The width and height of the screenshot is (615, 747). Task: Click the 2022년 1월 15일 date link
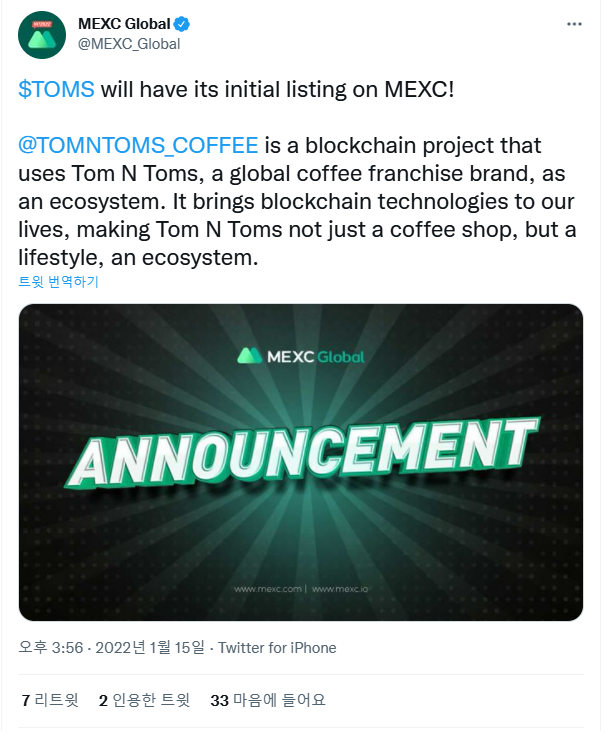pos(150,648)
